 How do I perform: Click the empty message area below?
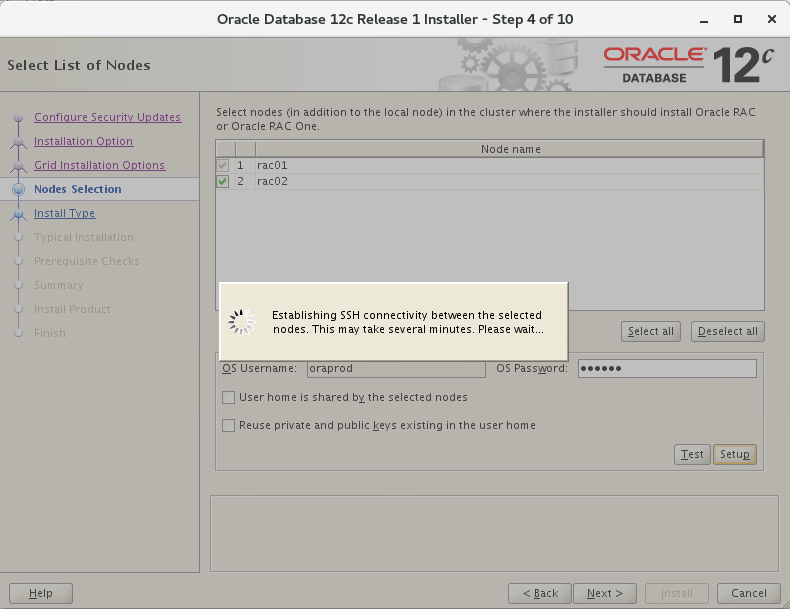point(494,533)
